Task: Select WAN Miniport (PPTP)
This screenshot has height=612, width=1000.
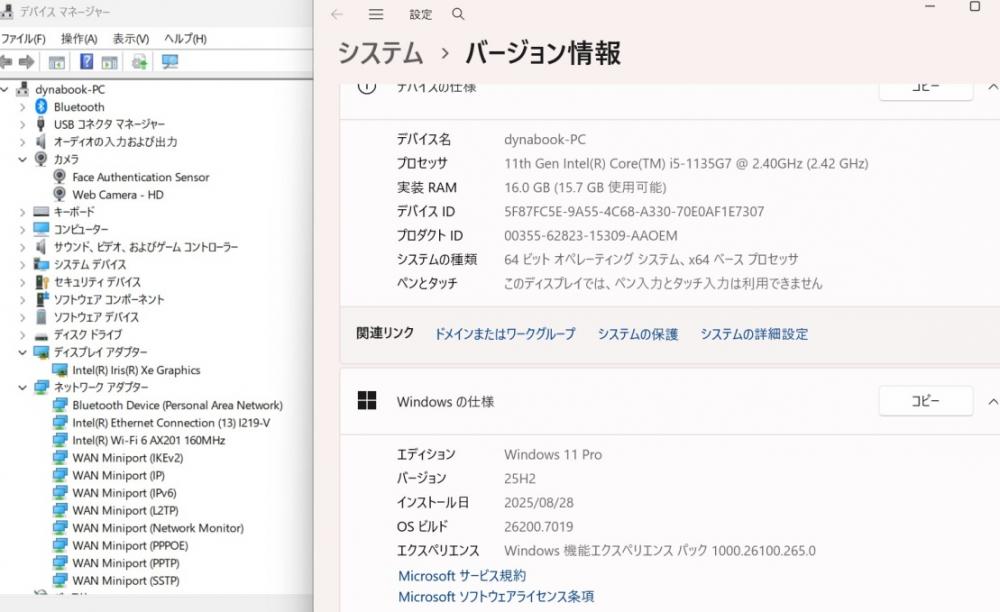Action: pyautogui.click(x=126, y=563)
